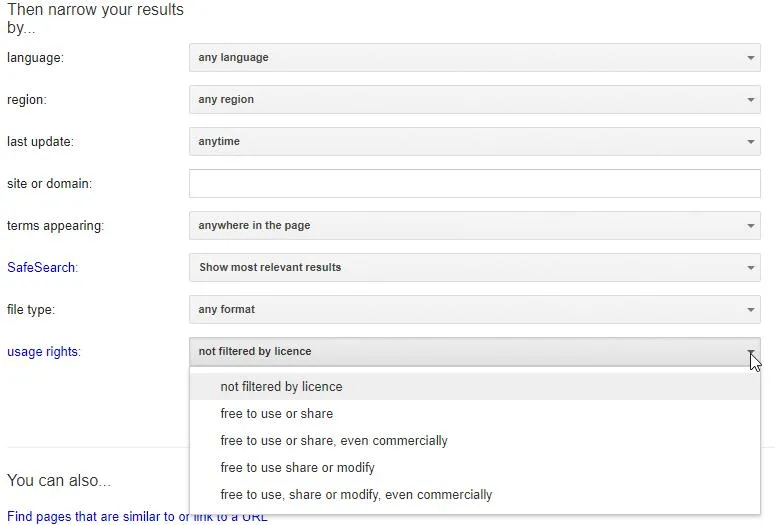The image size is (775, 525).
Task: Choose 'free to use share or modify'
Action: click(x=474, y=468)
